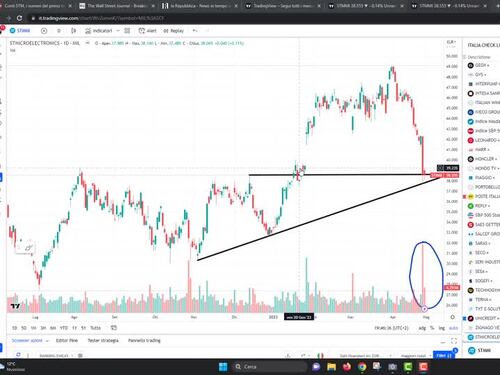The image size is (500, 375).
Task: Switch to TradingView Segui tutti browser tab
Action: pyautogui.click(x=282, y=6)
